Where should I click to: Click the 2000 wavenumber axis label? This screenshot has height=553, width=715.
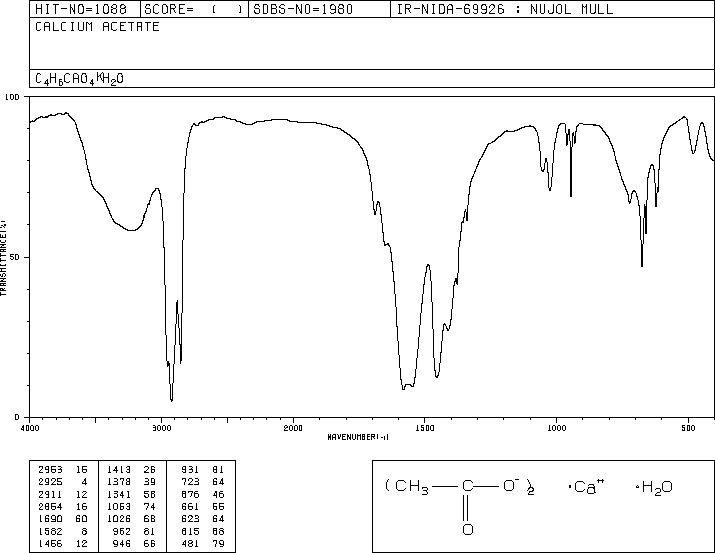tap(293, 428)
